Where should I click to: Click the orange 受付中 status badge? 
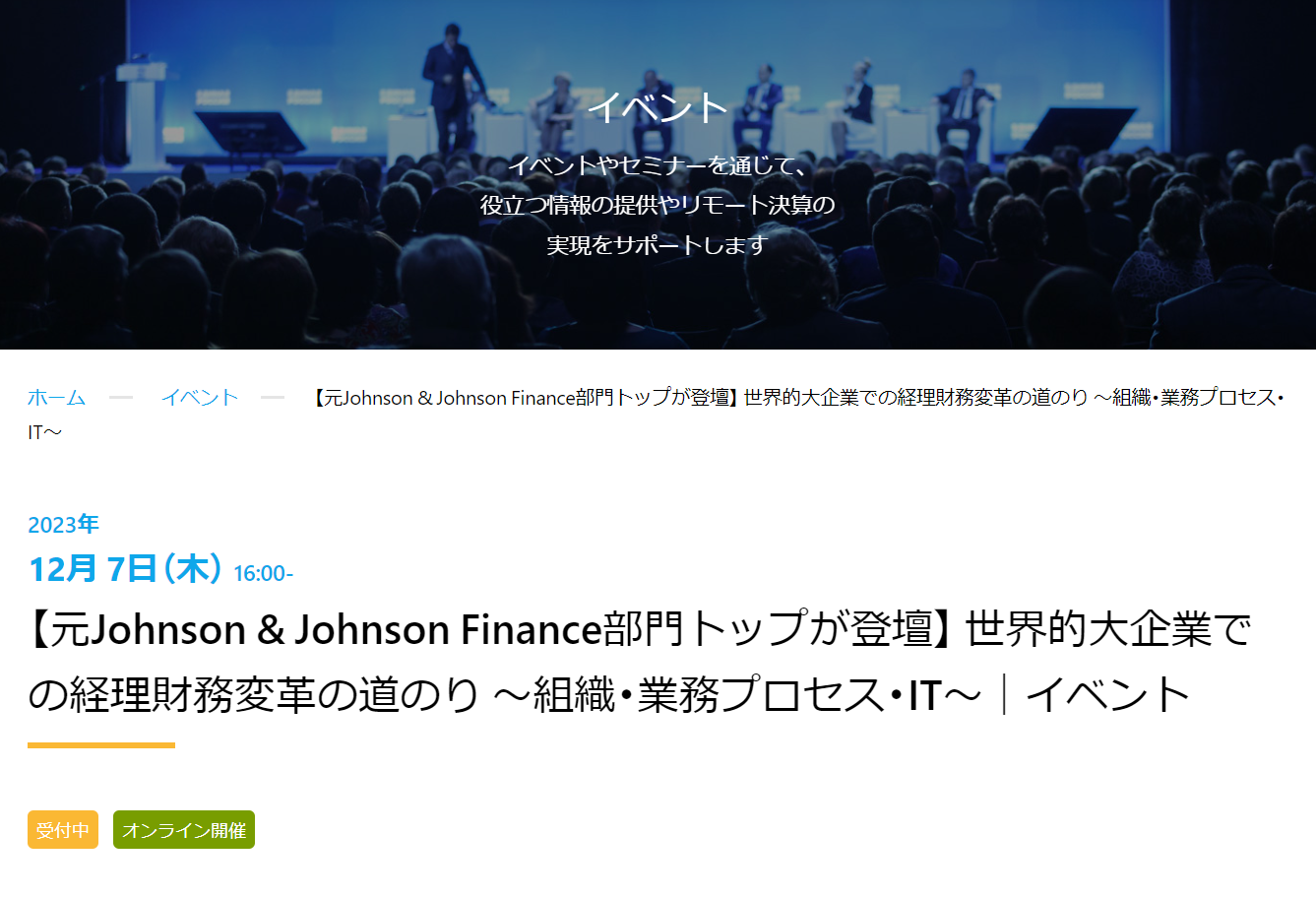coord(63,830)
